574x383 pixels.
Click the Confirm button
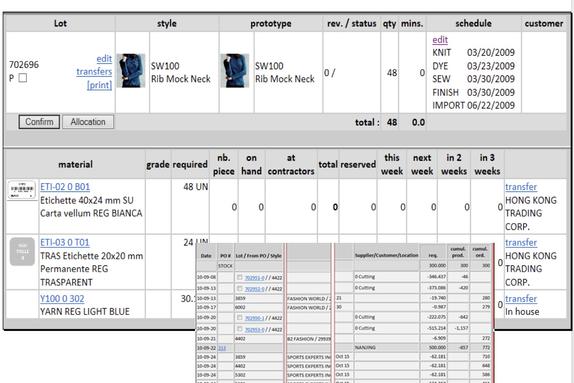click(x=39, y=122)
